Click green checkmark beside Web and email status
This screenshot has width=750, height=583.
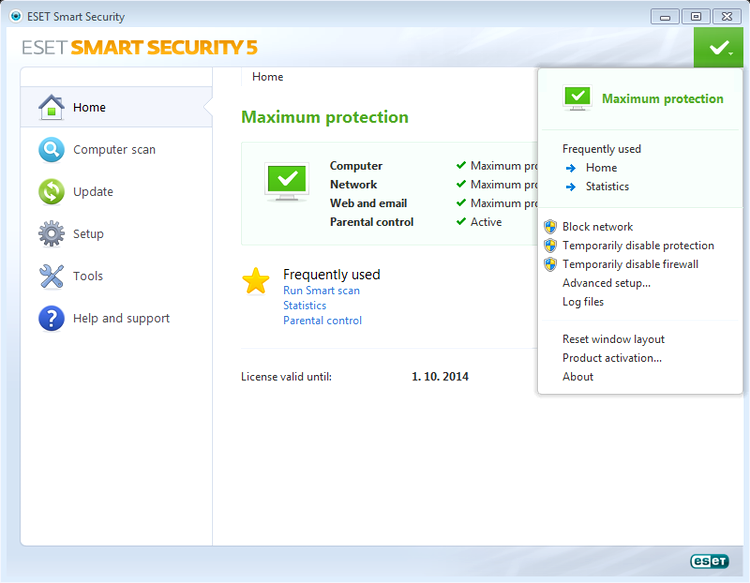[461, 203]
